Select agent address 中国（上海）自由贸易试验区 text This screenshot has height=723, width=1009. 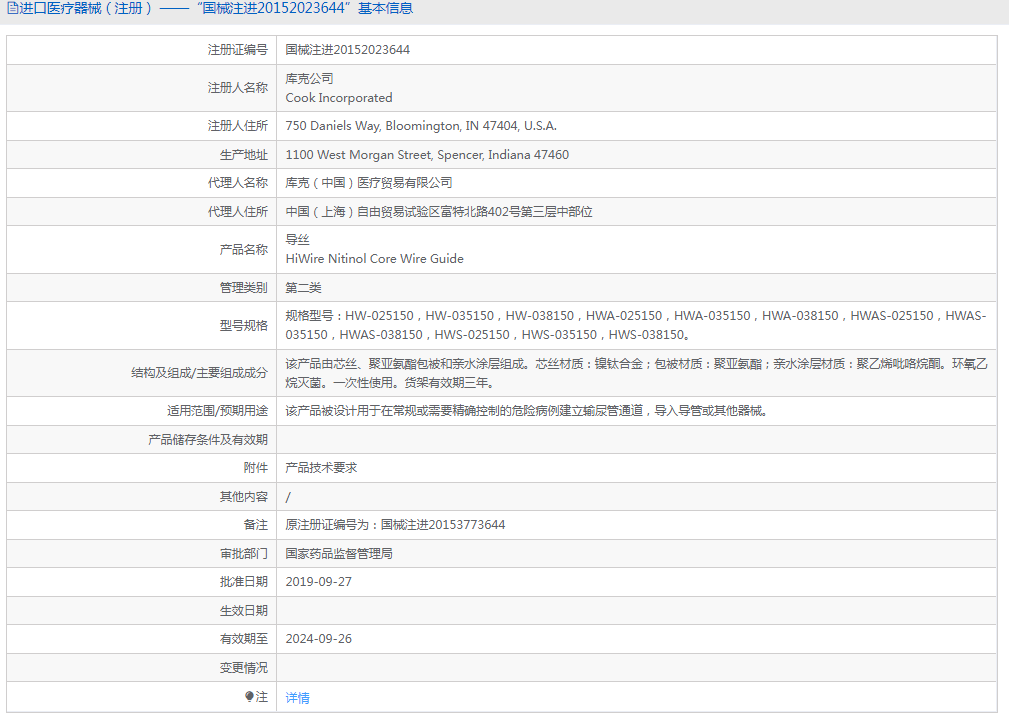coord(439,212)
